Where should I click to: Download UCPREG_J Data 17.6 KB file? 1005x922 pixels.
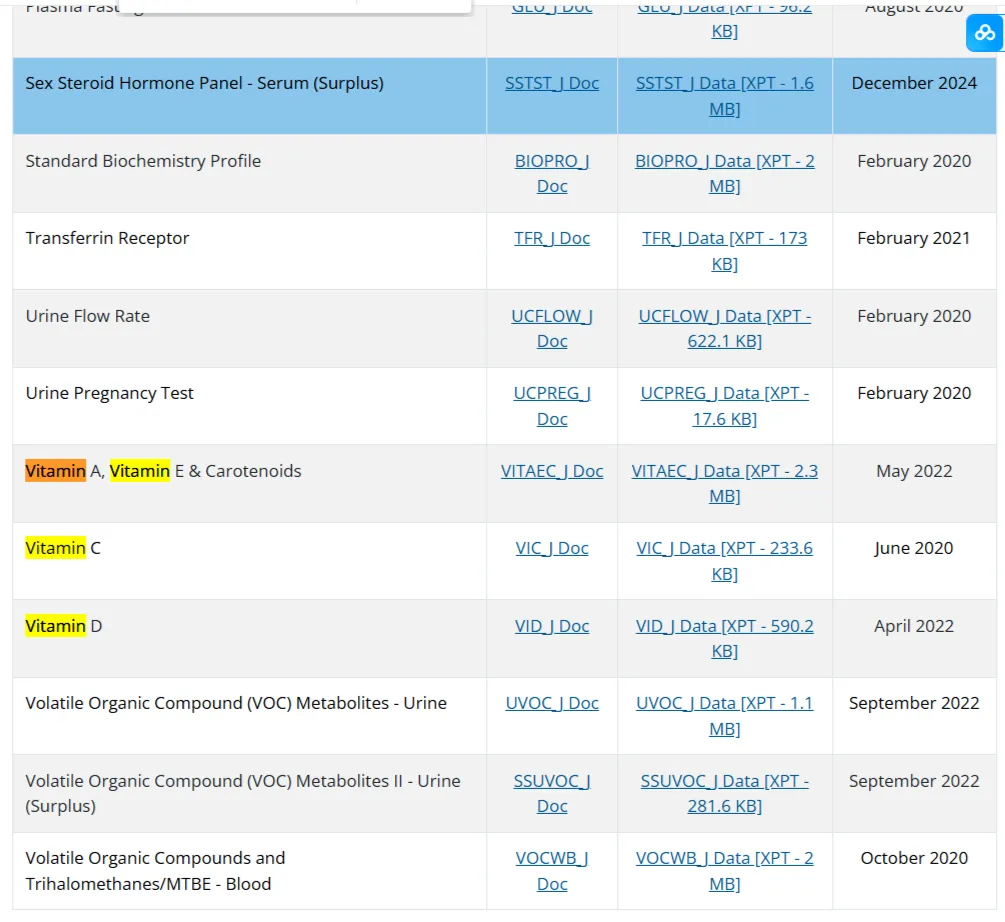pyautogui.click(x=724, y=406)
